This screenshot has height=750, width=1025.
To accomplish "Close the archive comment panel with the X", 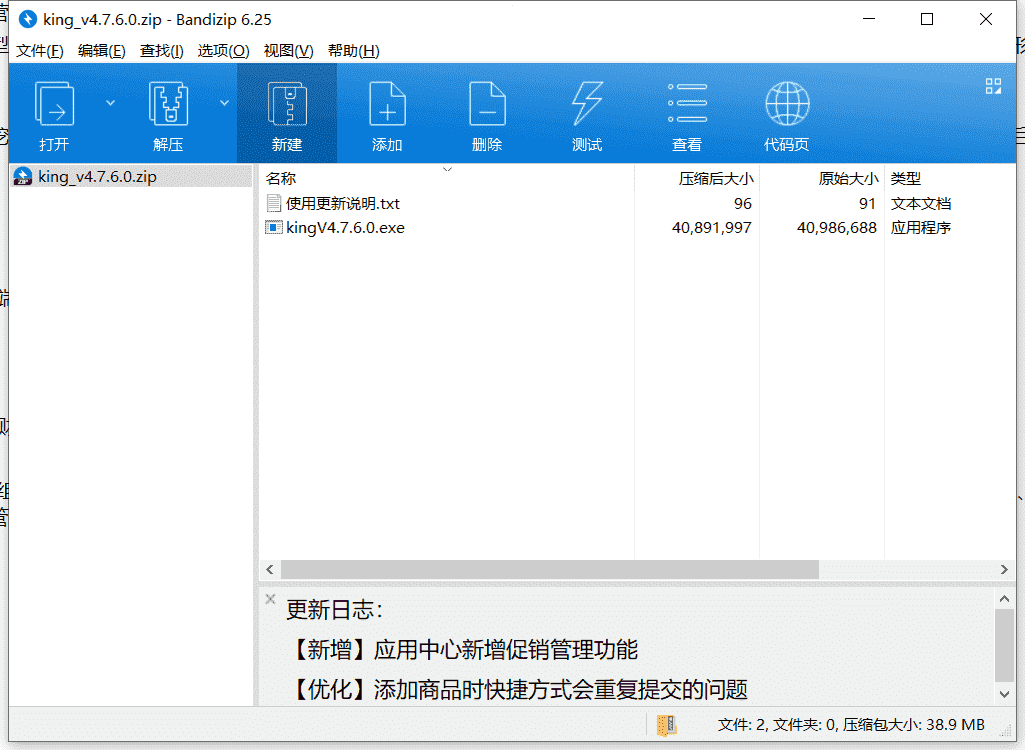I will click(x=270, y=599).
